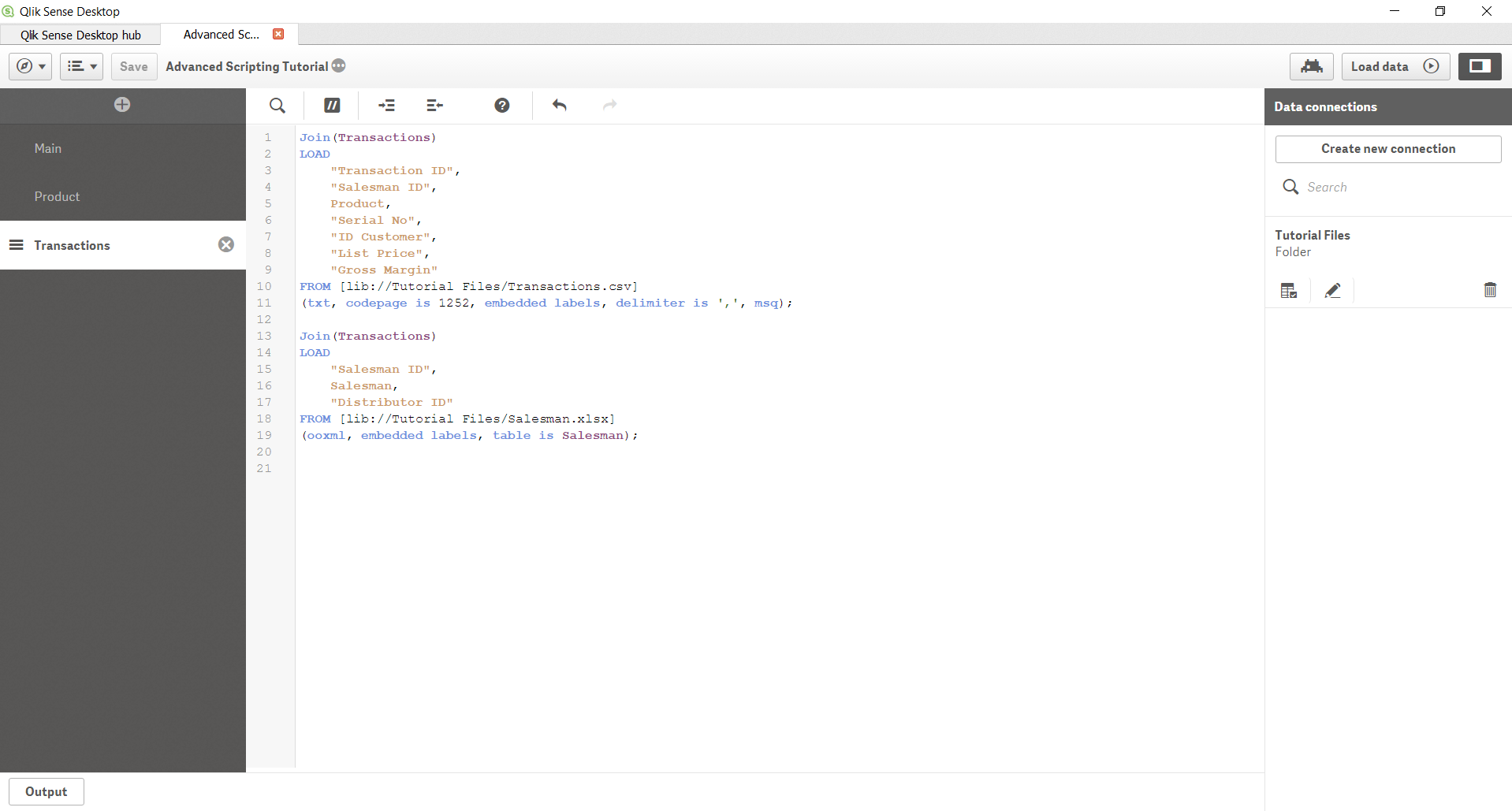Click the data connections Search field
Viewport: 1512px width, 811px height.
[x=1388, y=187]
